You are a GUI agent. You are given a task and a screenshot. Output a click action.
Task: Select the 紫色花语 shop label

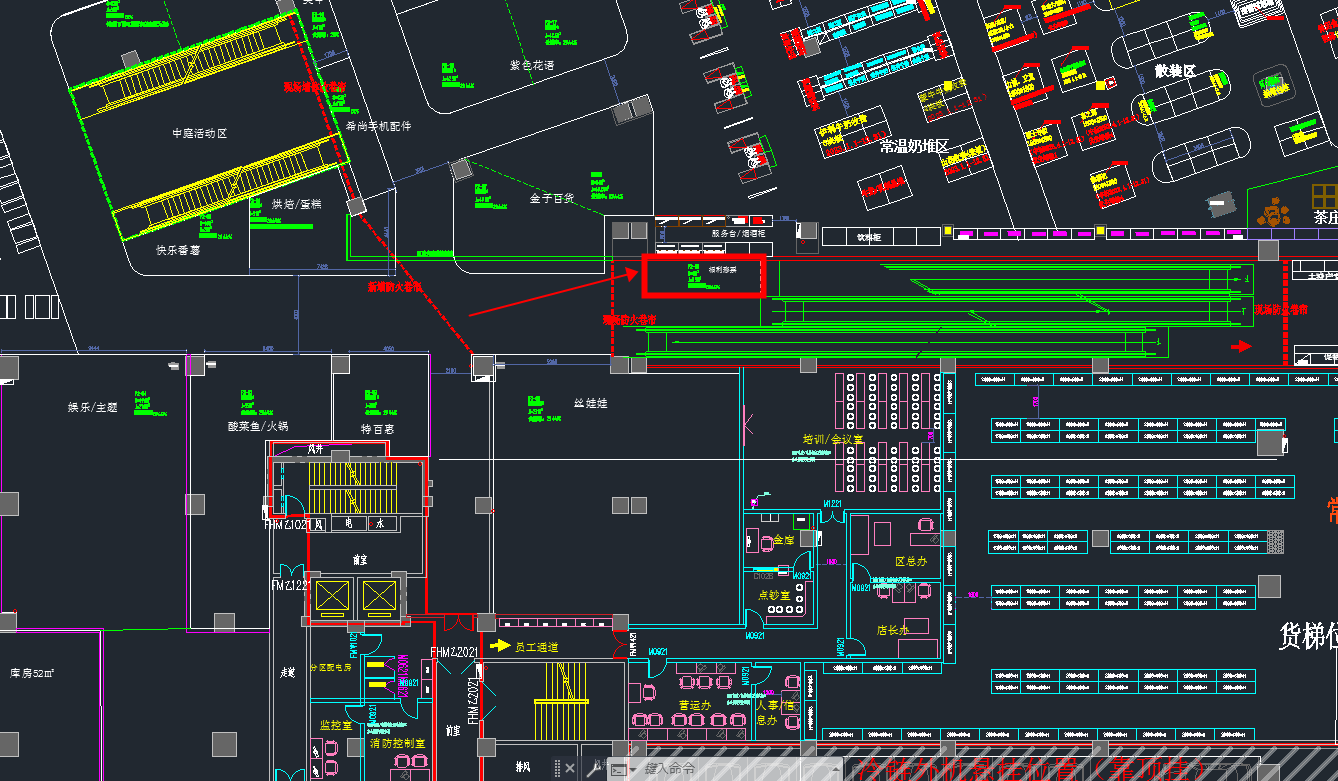tap(531, 65)
